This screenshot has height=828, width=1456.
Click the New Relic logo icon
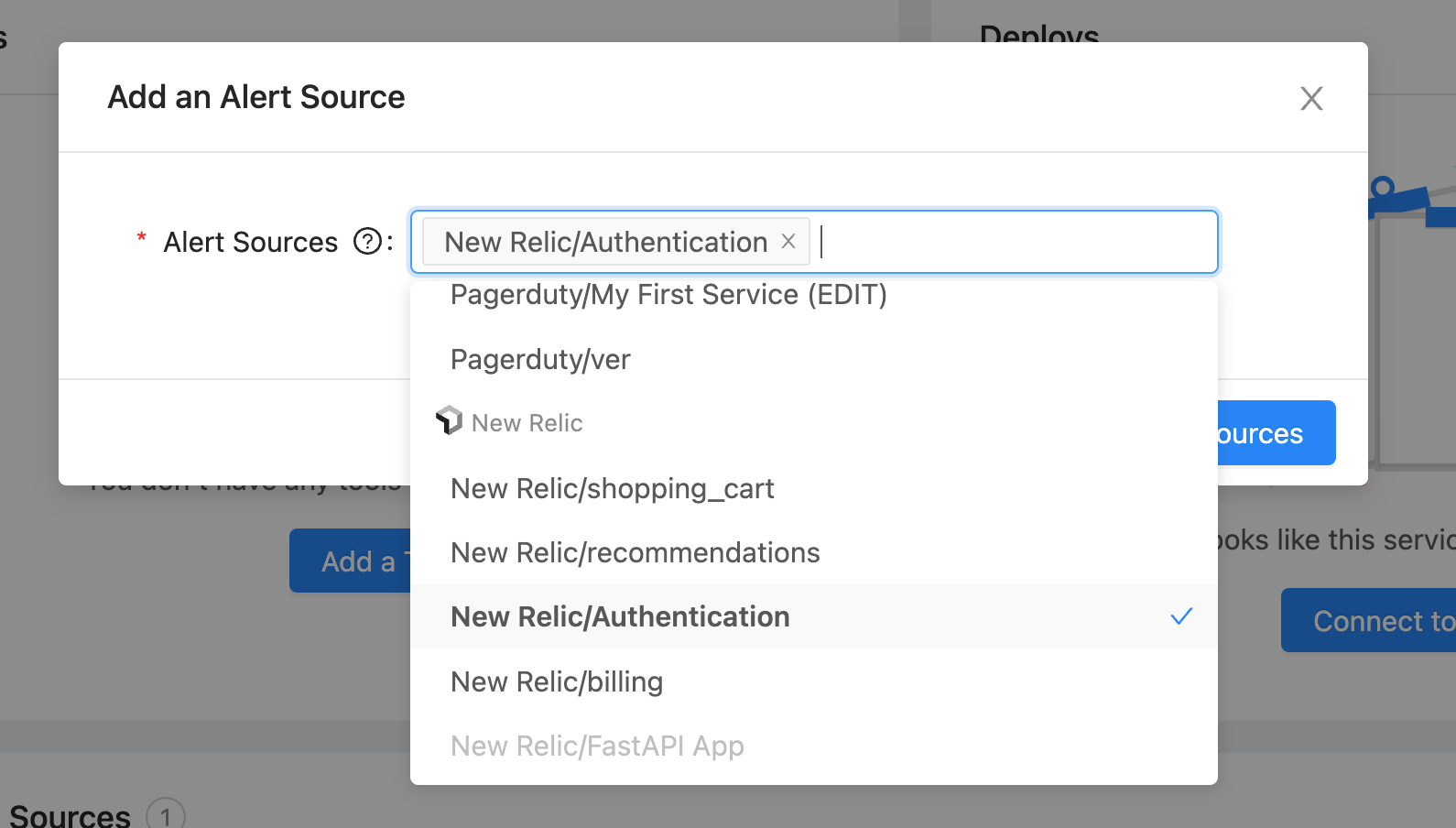(x=449, y=420)
